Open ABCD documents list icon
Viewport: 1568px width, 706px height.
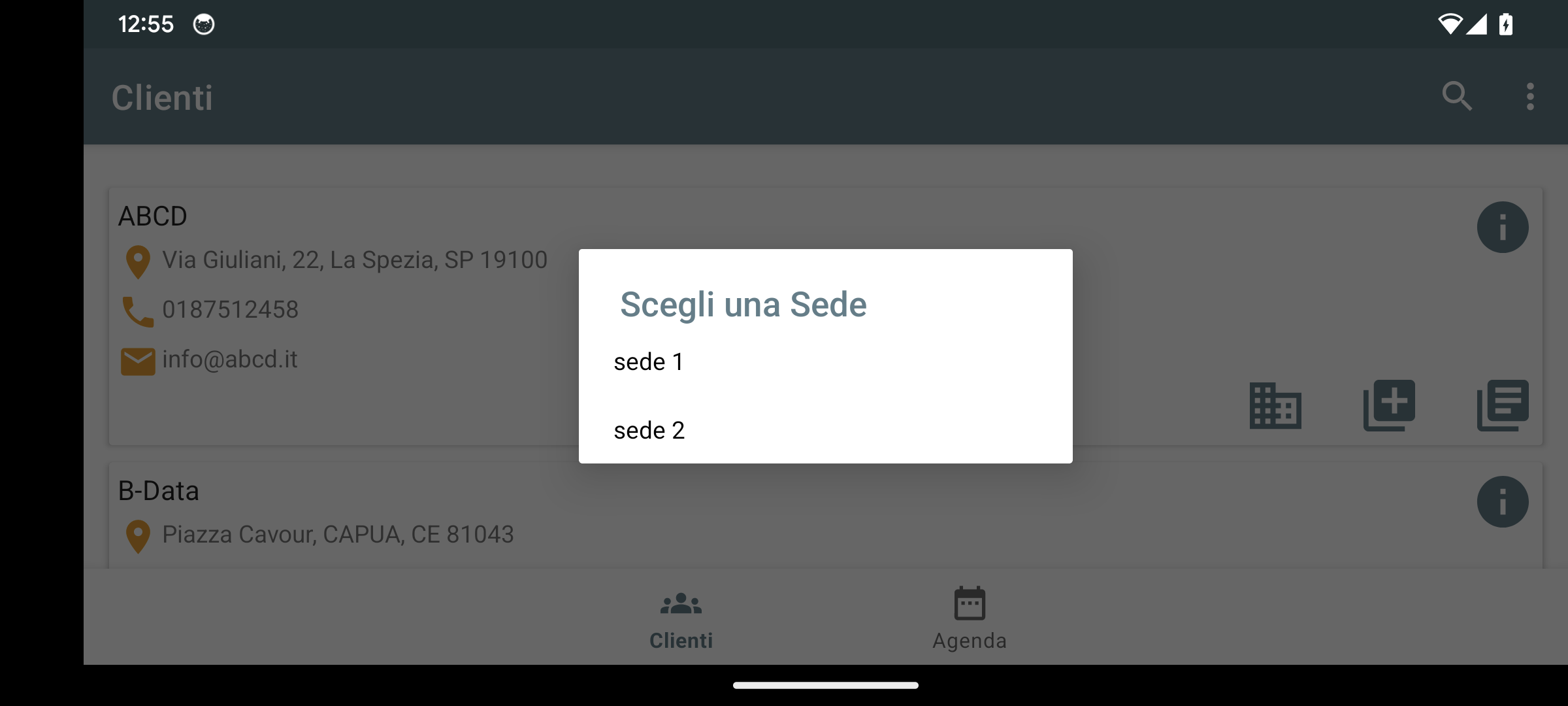point(1502,406)
